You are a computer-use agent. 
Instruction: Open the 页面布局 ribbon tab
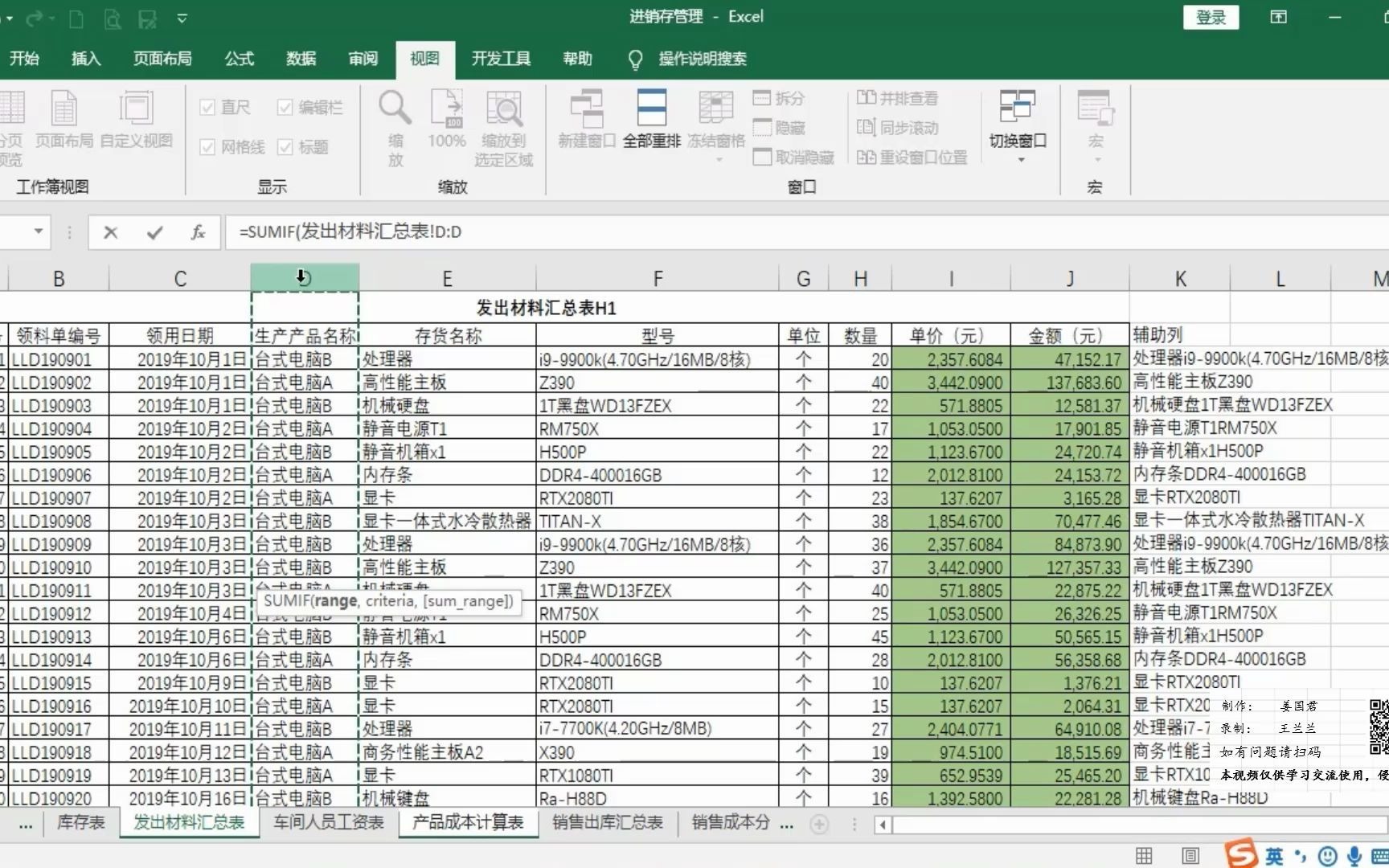click(x=162, y=59)
